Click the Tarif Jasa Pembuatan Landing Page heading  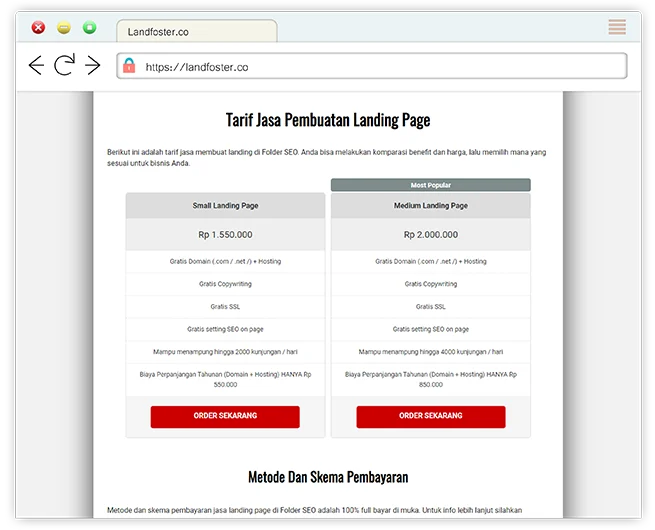coord(328,121)
